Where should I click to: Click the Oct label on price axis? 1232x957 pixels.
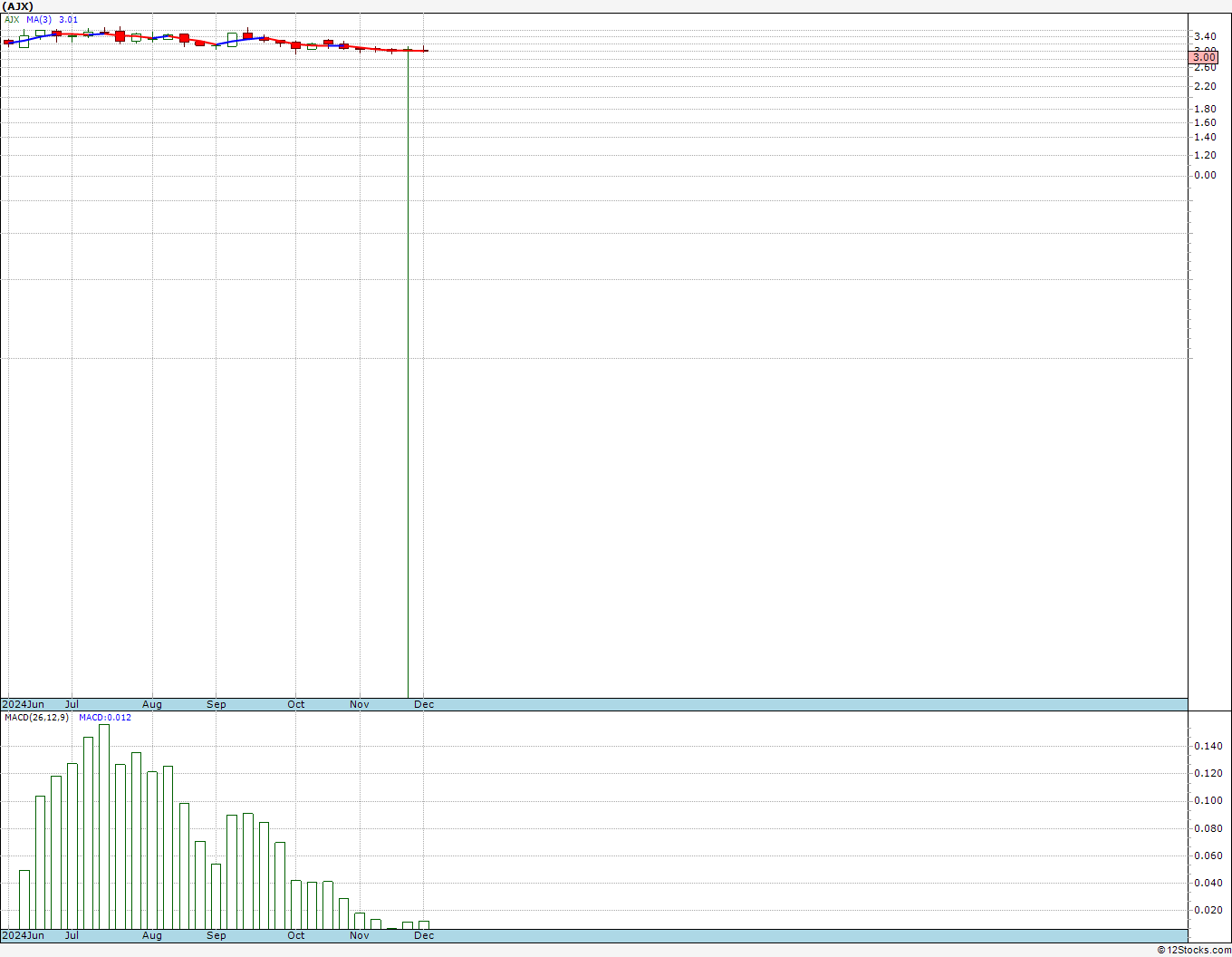point(296,704)
